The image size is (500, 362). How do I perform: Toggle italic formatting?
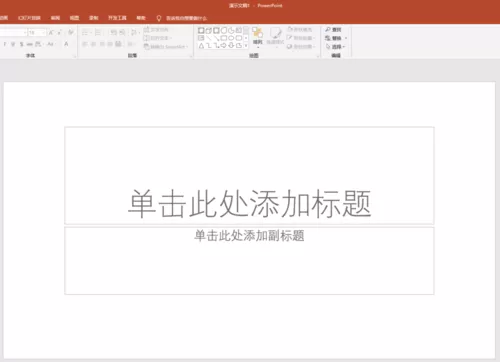(5, 44)
